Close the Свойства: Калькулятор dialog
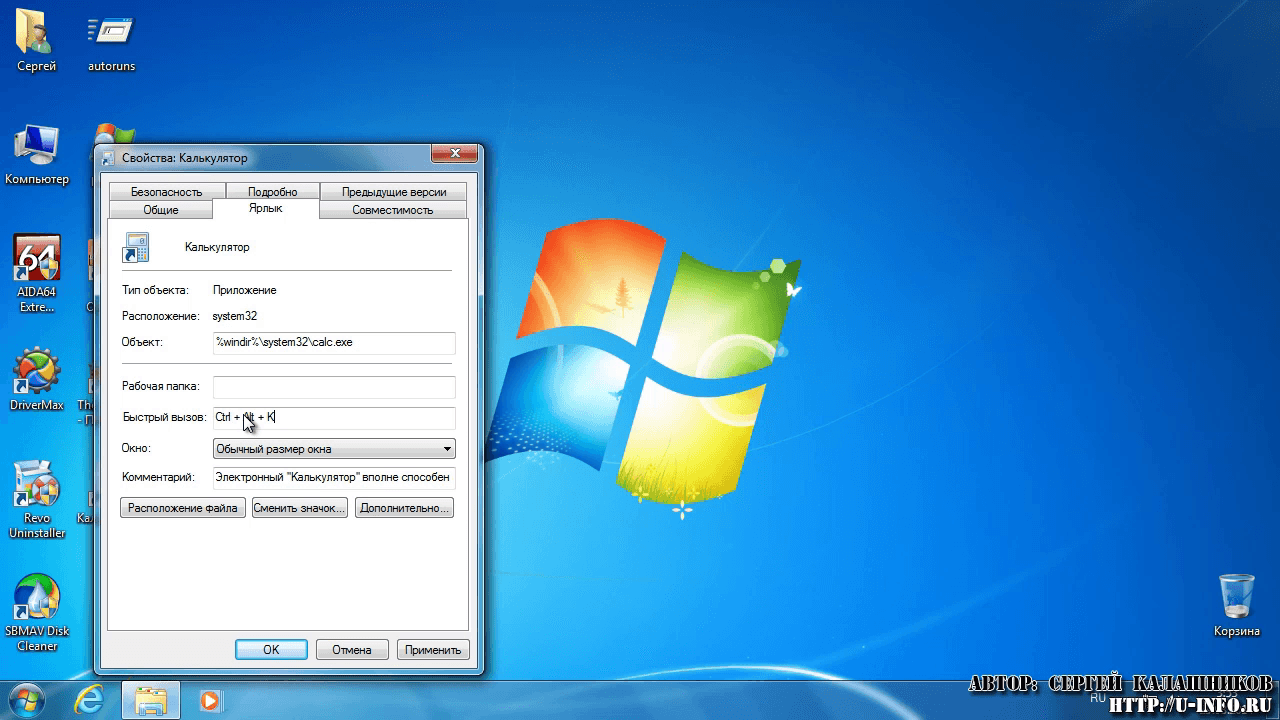The image size is (1280, 720). (453, 154)
